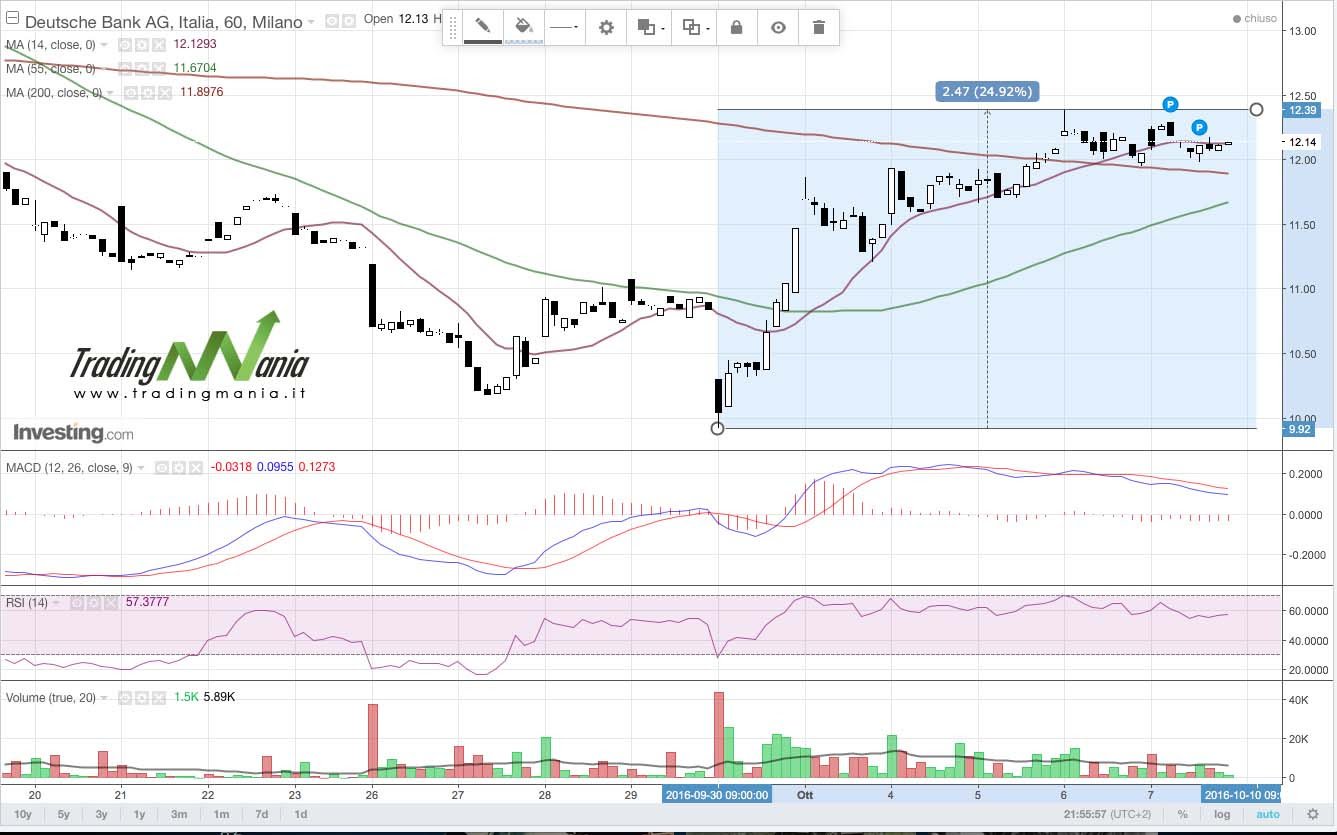This screenshot has width=1337, height=835.
Task: Collapse the chart legend with minus box
Action: coord(12,17)
